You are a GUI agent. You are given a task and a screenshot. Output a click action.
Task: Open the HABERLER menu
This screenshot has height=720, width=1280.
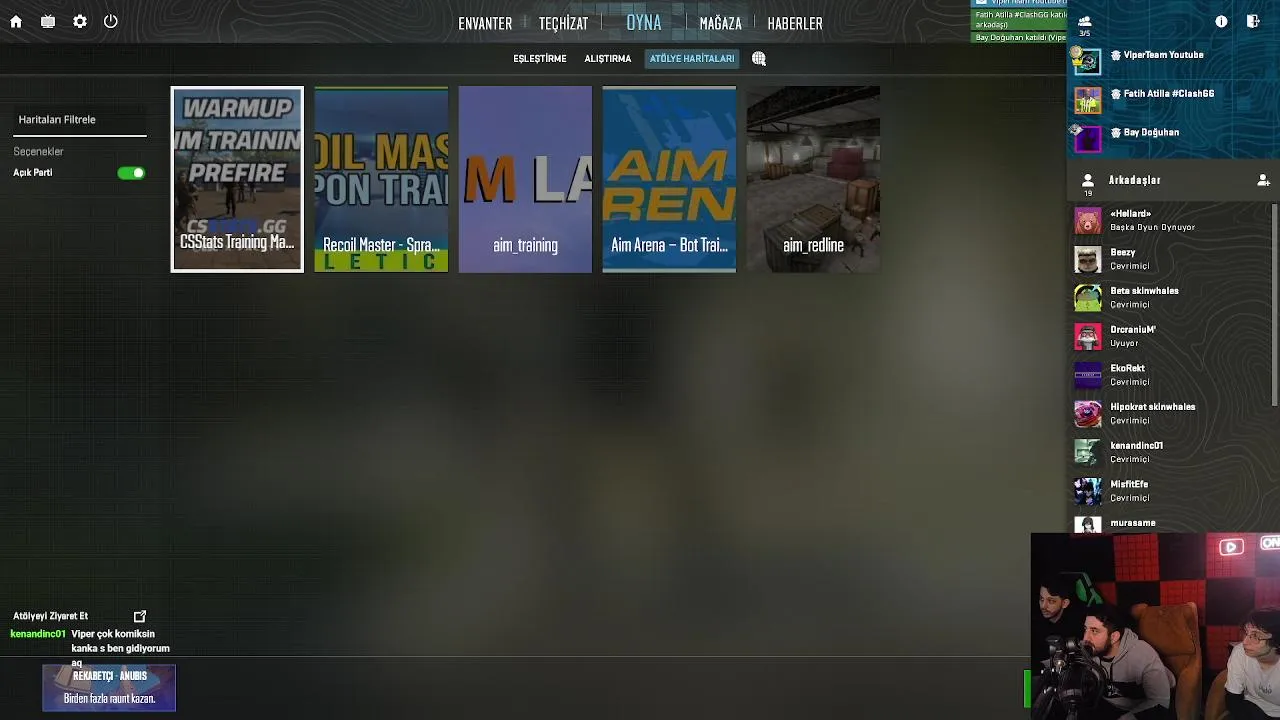click(795, 23)
